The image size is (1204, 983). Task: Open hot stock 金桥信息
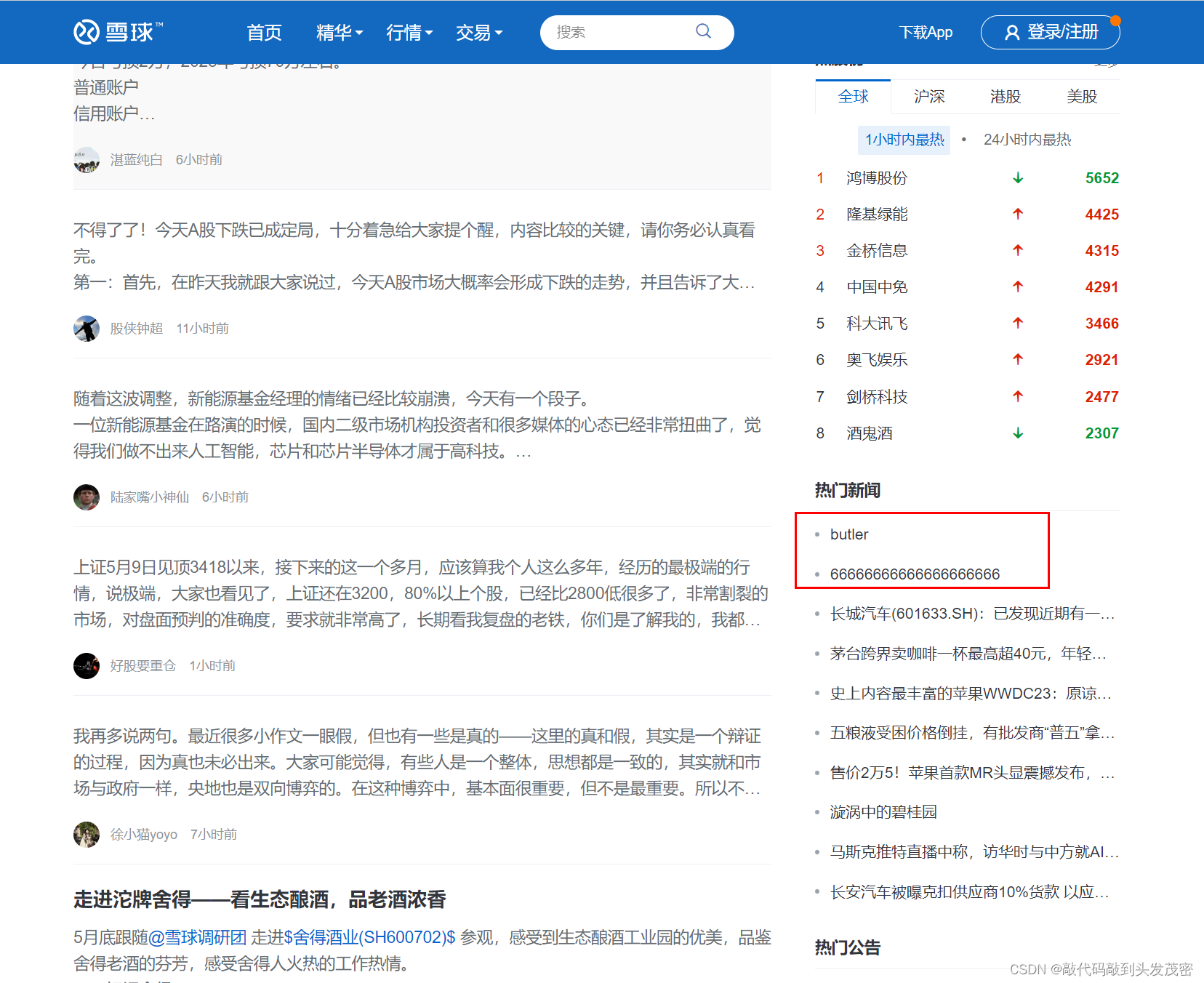(x=877, y=251)
